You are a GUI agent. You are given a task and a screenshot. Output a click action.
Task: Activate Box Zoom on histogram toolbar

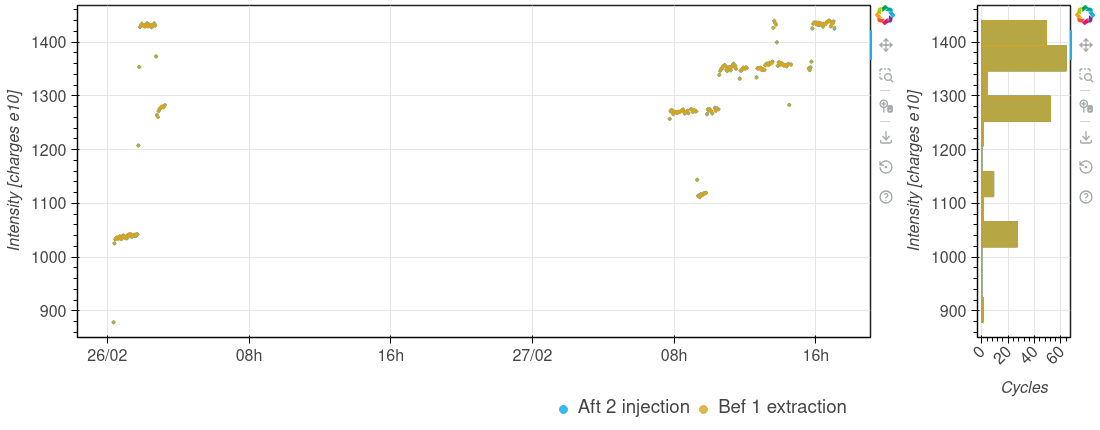[1085, 75]
